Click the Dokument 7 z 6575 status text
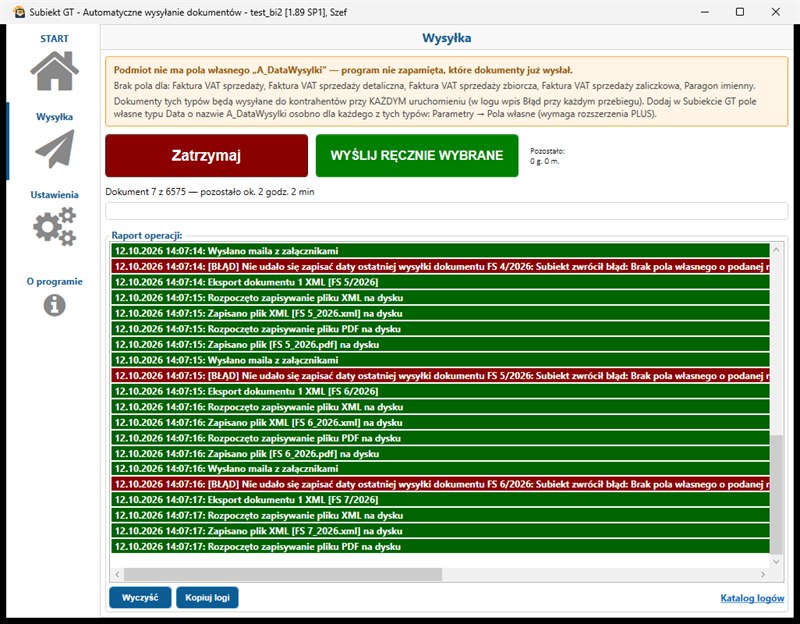This screenshot has width=800, height=624. (x=210, y=192)
